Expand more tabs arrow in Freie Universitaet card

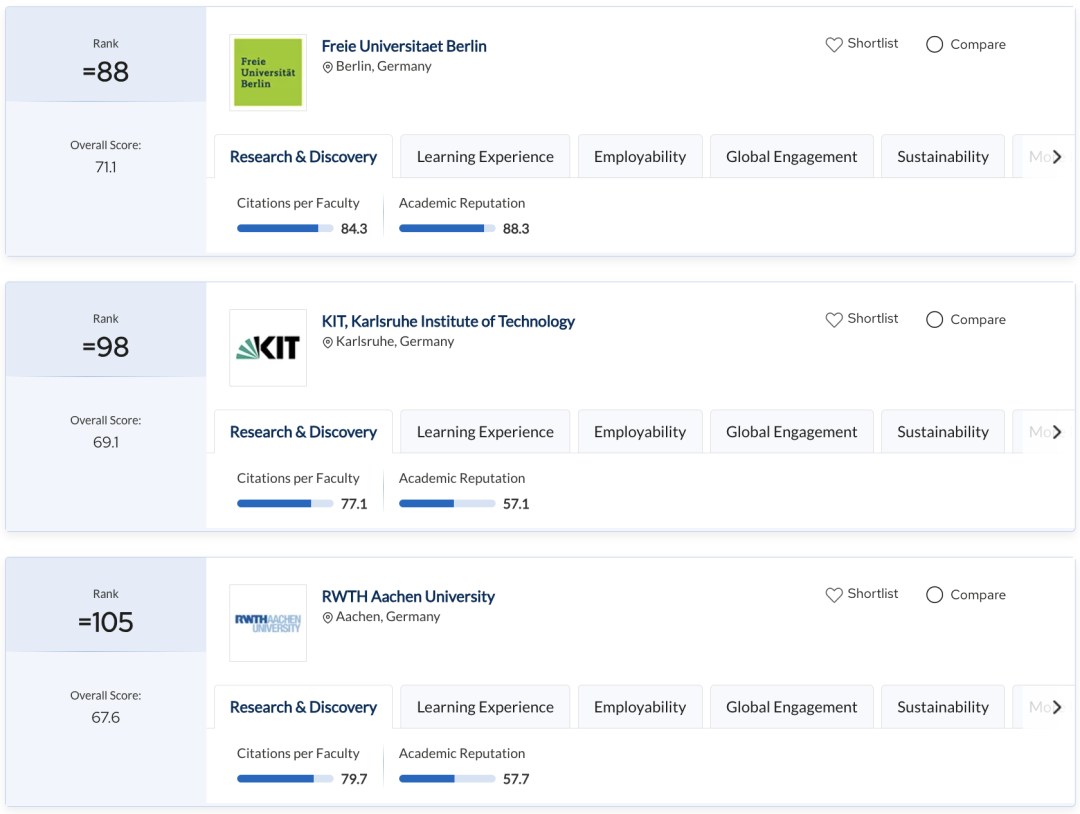tap(1057, 157)
